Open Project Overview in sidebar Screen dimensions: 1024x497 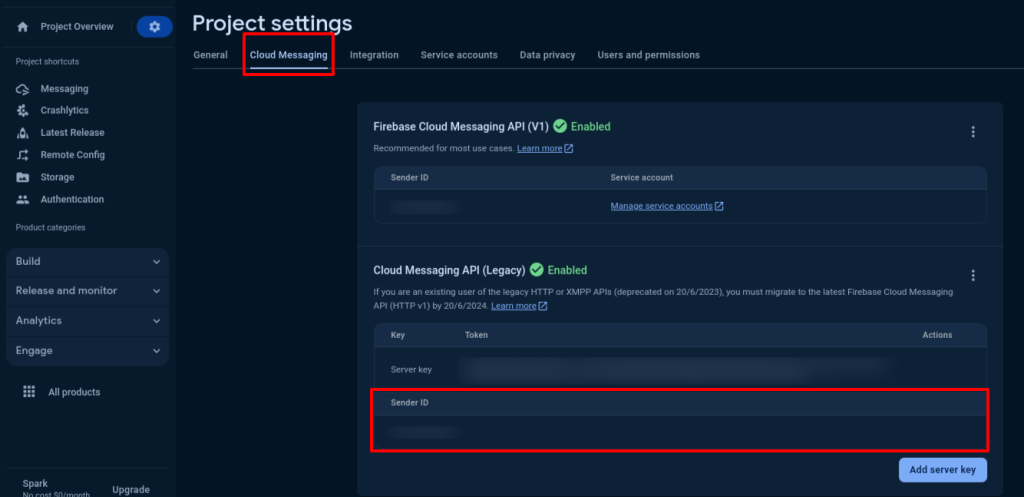[77, 27]
